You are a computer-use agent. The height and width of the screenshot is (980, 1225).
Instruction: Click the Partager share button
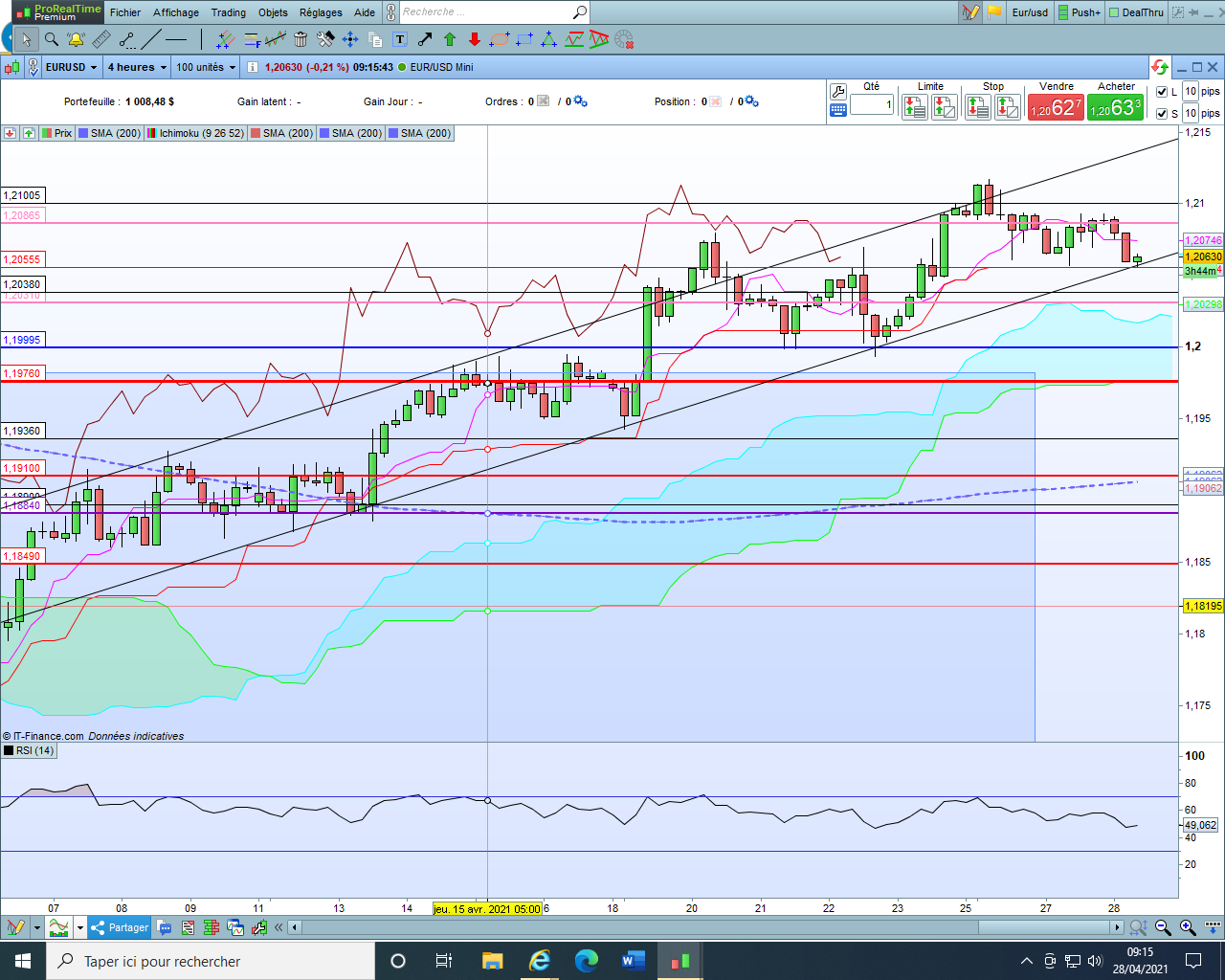click(121, 927)
